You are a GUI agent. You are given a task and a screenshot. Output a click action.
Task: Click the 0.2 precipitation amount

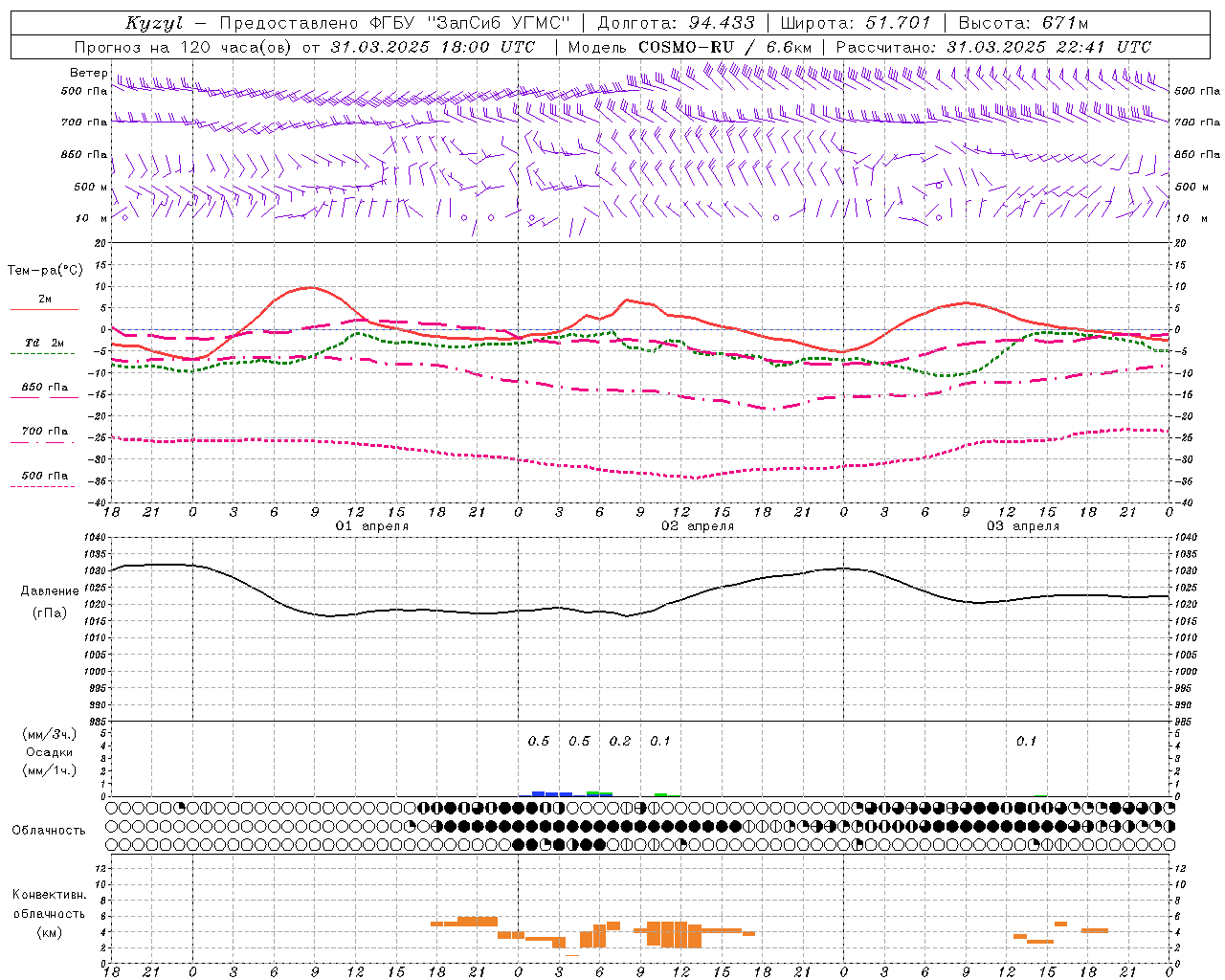(620, 742)
